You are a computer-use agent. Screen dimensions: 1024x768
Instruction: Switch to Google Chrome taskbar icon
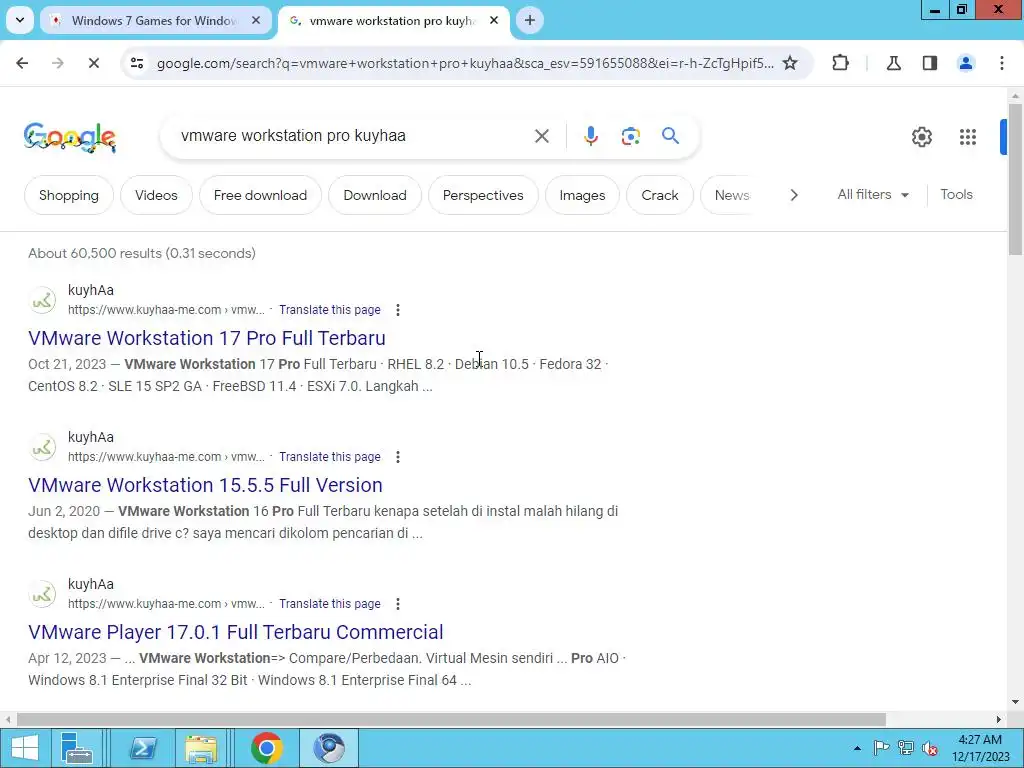266,748
